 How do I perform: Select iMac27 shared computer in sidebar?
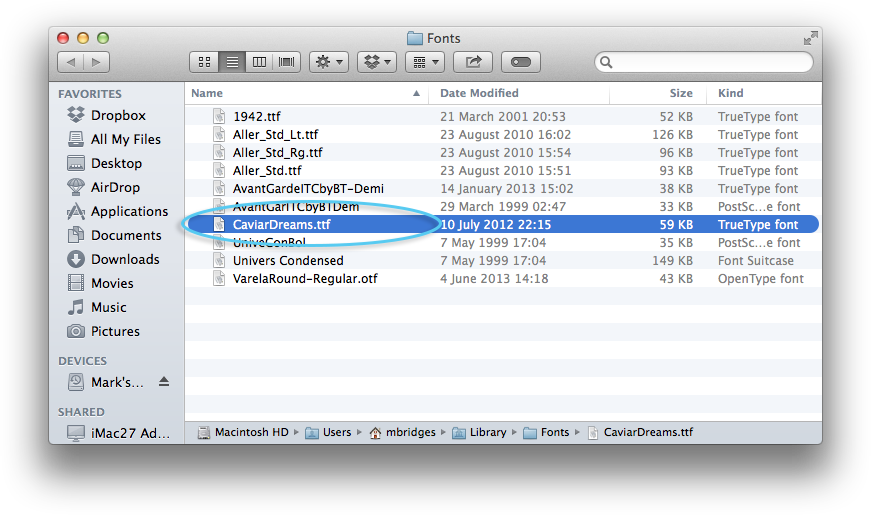point(118,433)
